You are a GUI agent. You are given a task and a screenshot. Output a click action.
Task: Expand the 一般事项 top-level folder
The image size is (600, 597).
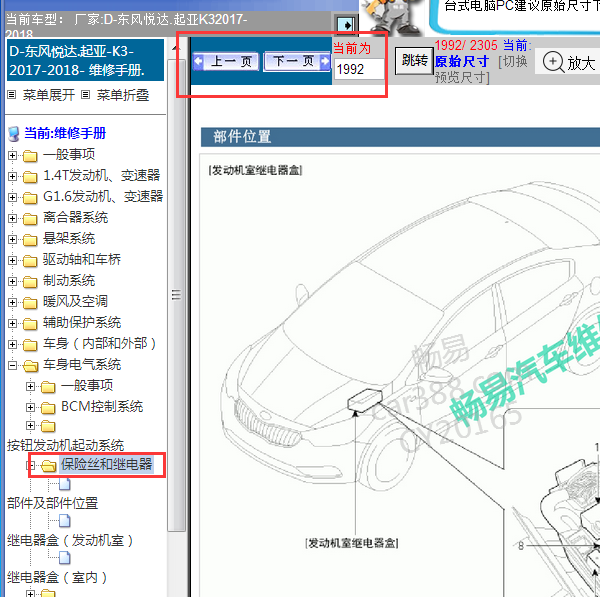pyautogui.click(x=12, y=155)
